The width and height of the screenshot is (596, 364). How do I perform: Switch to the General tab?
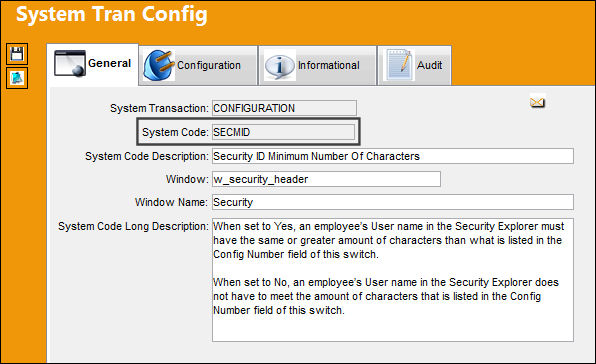tap(93, 64)
